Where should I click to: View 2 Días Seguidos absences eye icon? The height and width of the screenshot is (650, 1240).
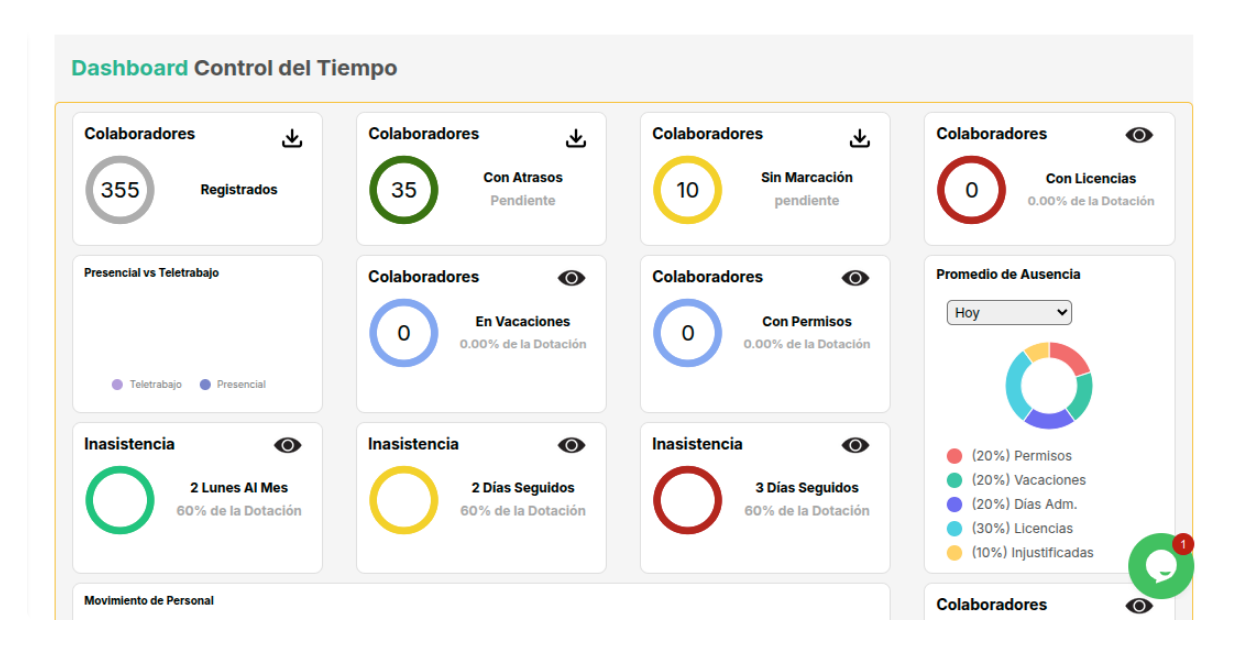[x=571, y=445]
